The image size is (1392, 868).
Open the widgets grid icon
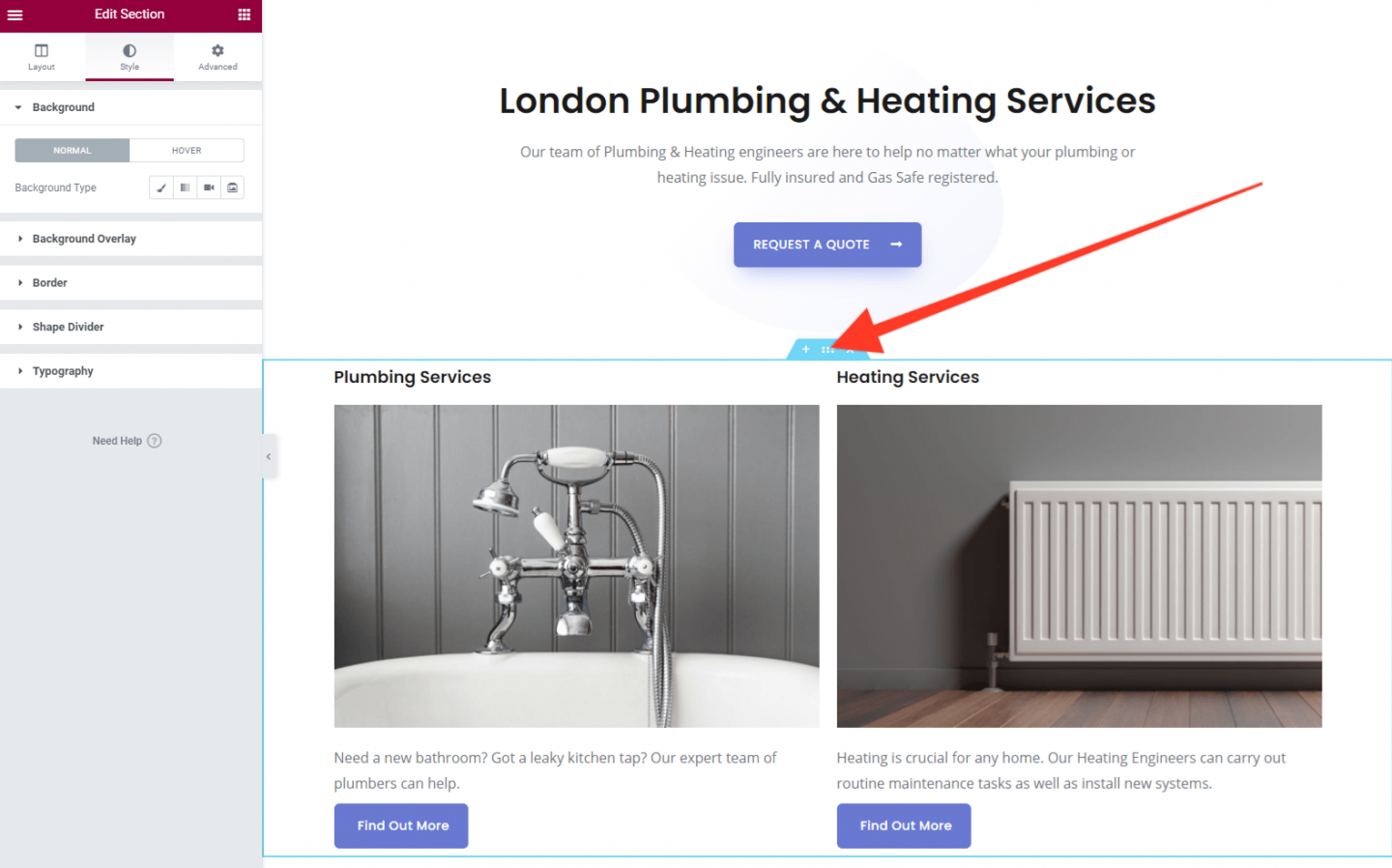(x=245, y=14)
